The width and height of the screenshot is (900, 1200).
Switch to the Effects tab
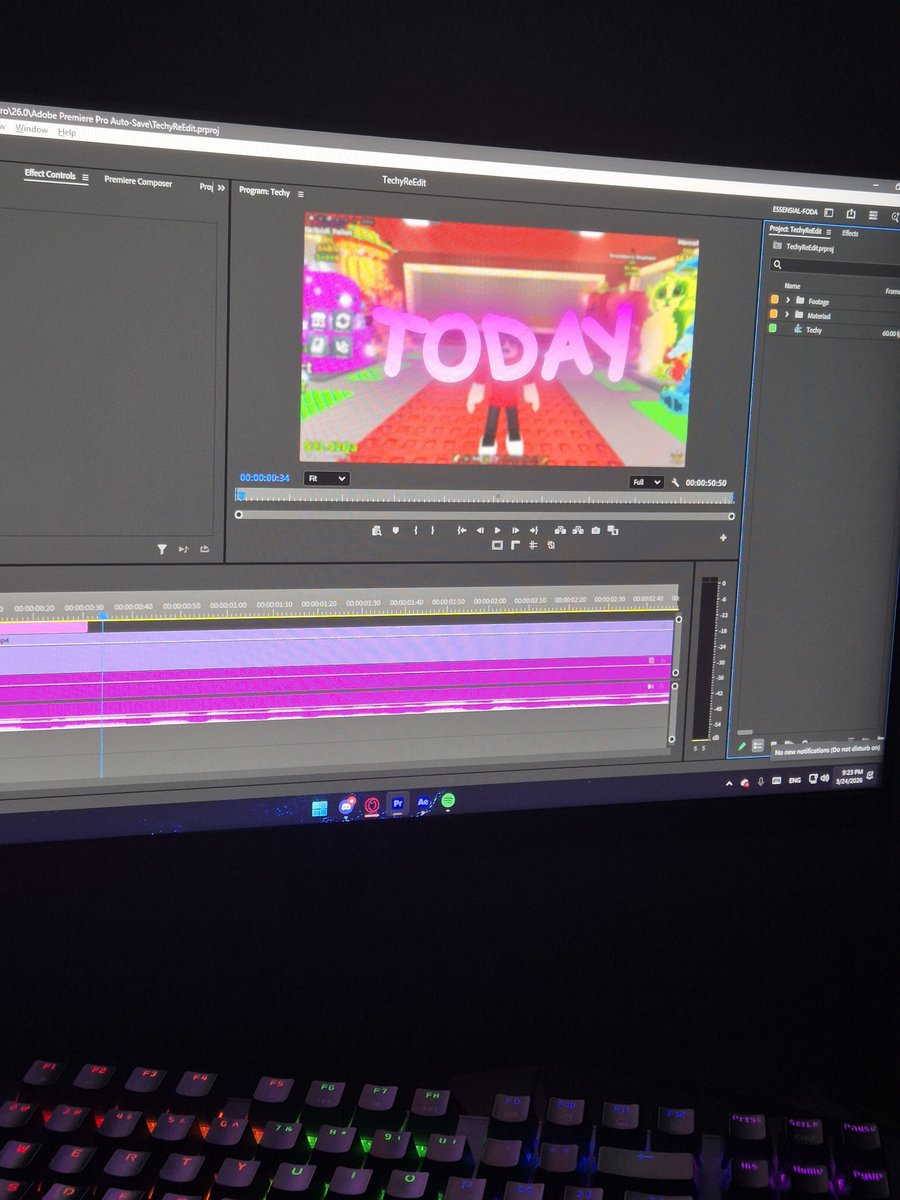[x=850, y=233]
